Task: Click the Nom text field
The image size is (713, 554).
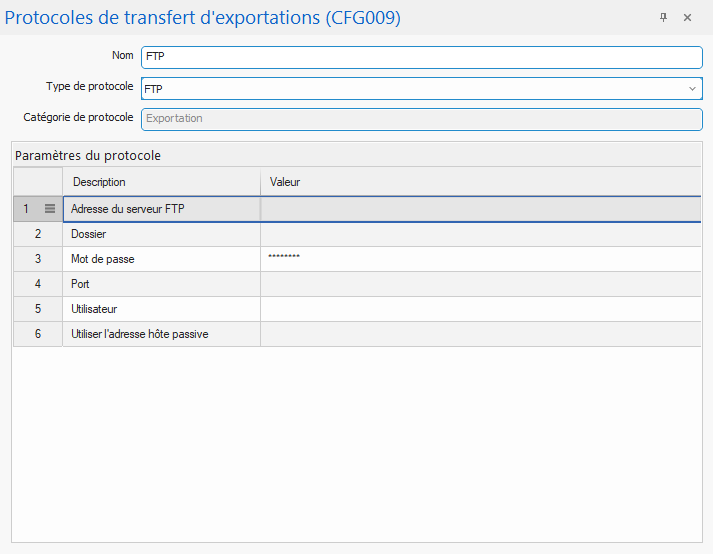Action: click(422, 57)
